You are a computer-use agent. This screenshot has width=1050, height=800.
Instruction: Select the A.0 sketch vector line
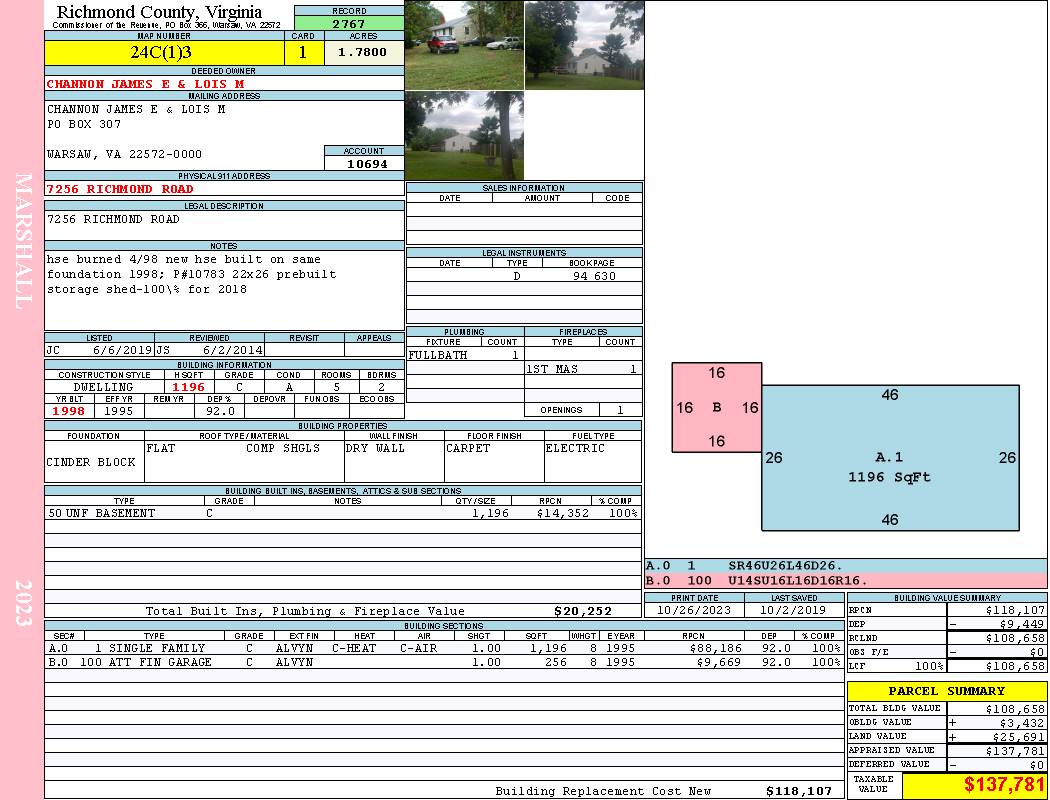tap(846, 566)
